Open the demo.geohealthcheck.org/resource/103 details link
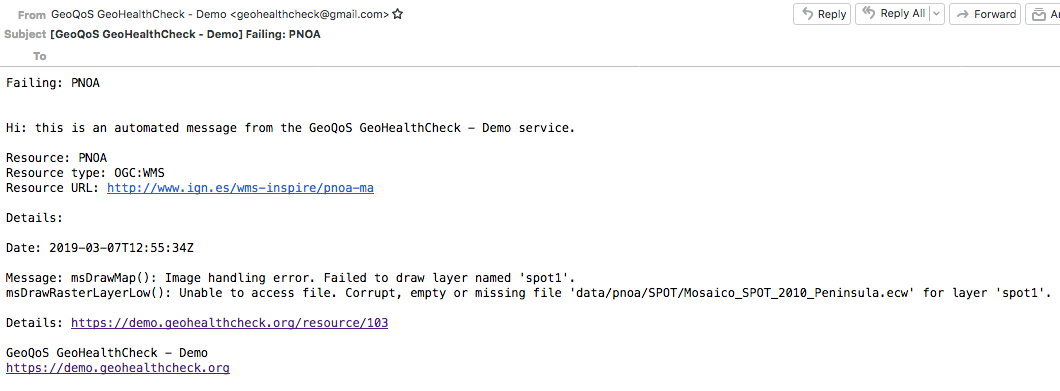 click(229, 323)
